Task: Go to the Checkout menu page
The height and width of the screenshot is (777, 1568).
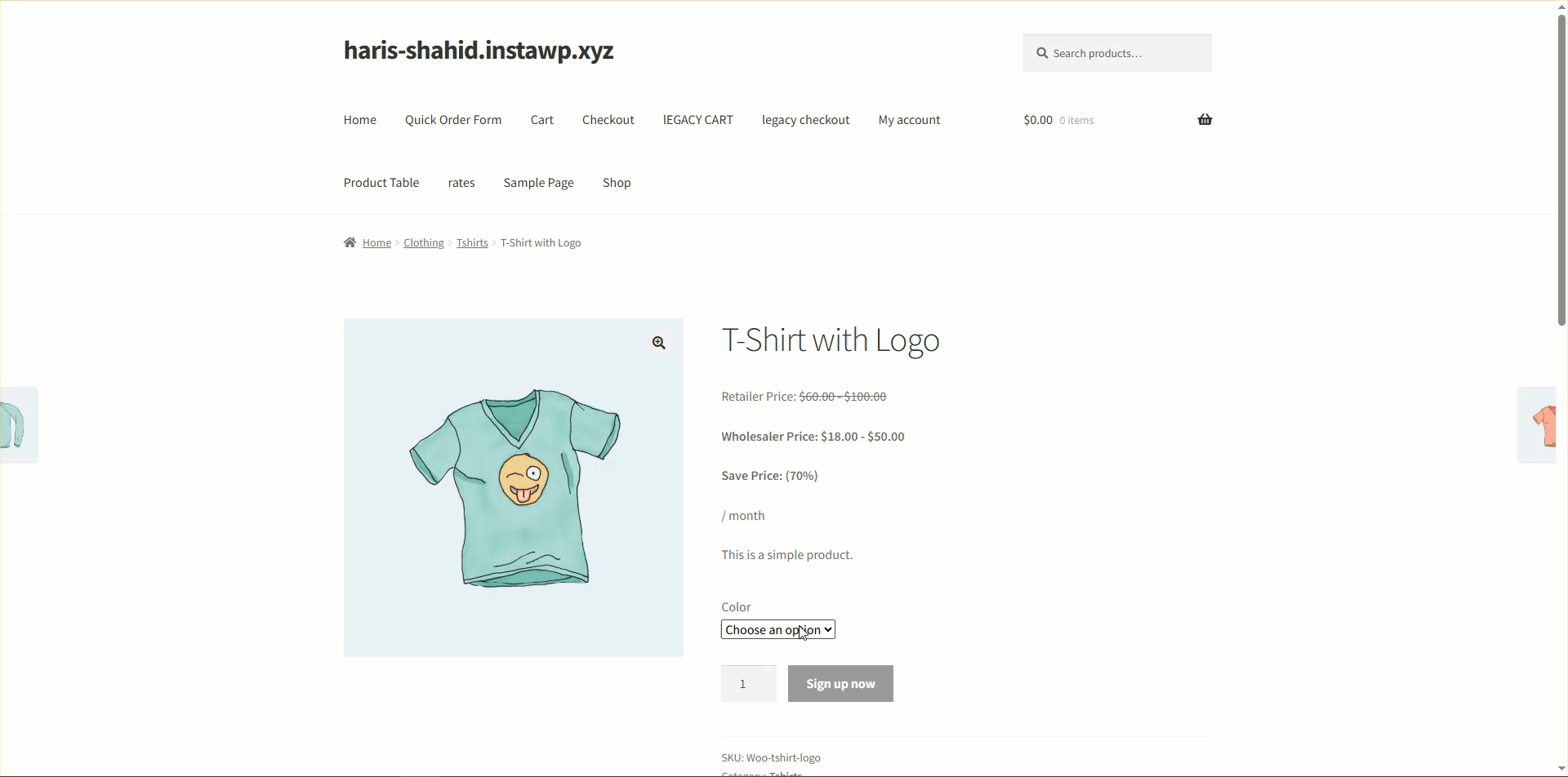Action: pyautogui.click(x=608, y=120)
